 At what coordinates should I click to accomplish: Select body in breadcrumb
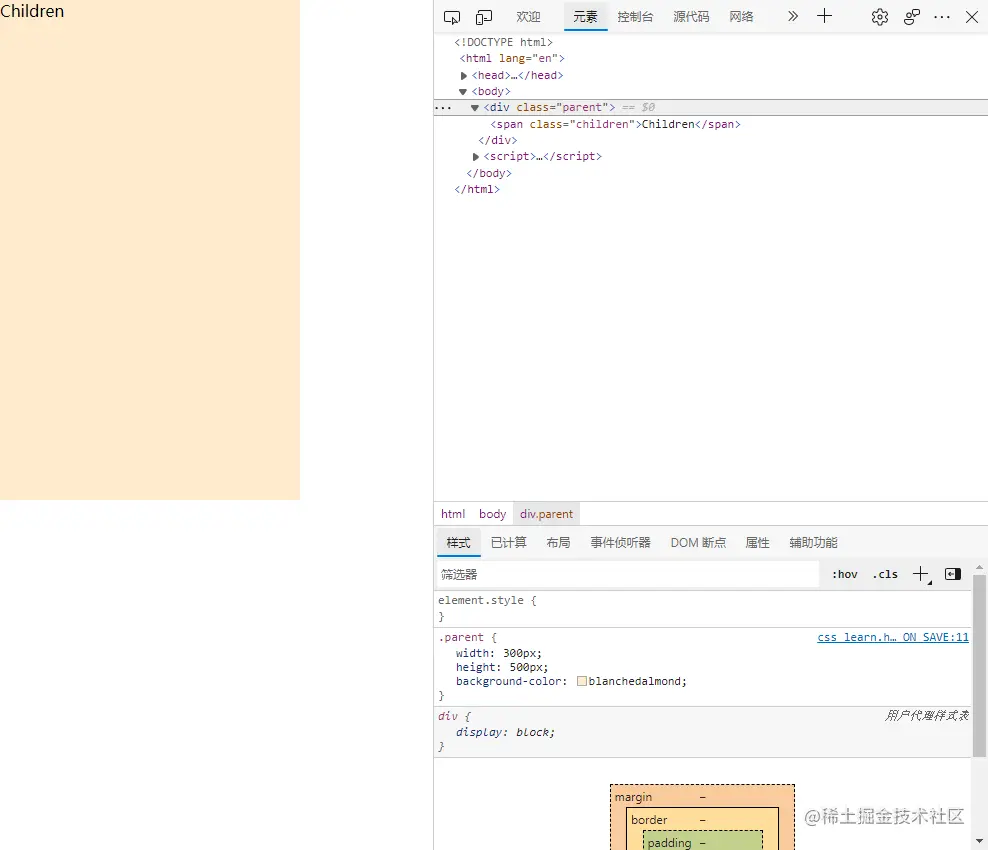pyautogui.click(x=492, y=514)
